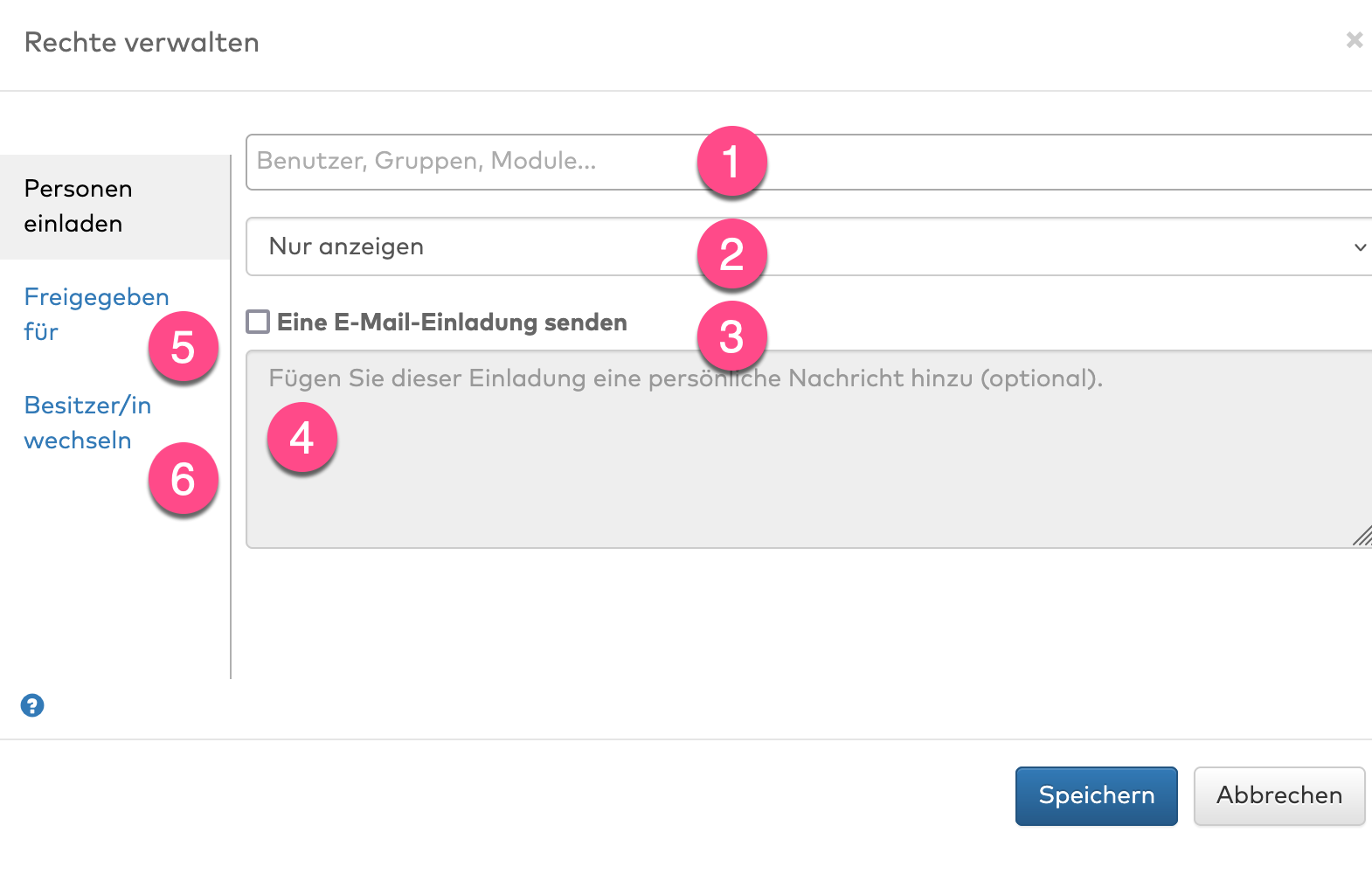Click the blue help question mark icon
Image resolution: width=1372 pixels, height=874 pixels.
(x=32, y=705)
